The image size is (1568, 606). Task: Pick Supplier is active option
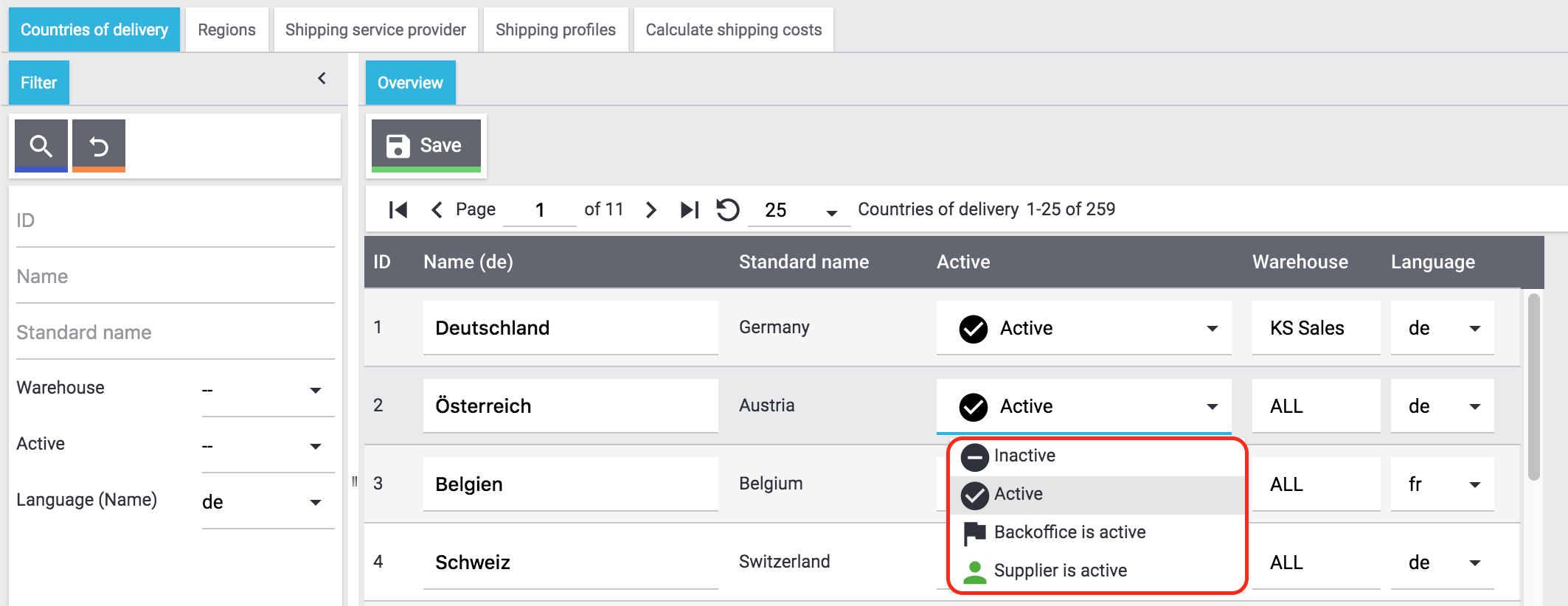click(x=1060, y=571)
